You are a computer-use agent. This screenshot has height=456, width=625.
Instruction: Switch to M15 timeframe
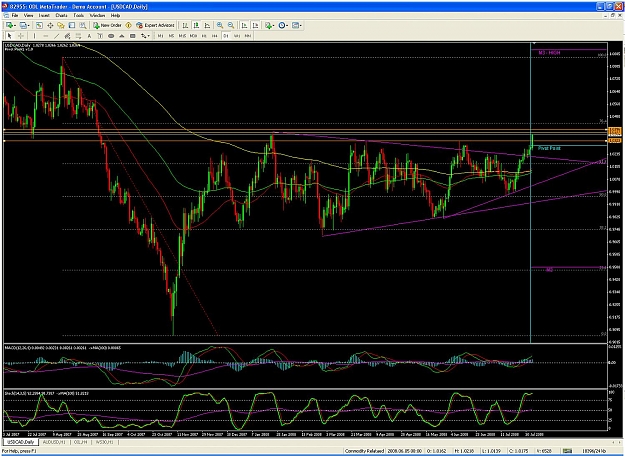pyautogui.click(x=182, y=36)
